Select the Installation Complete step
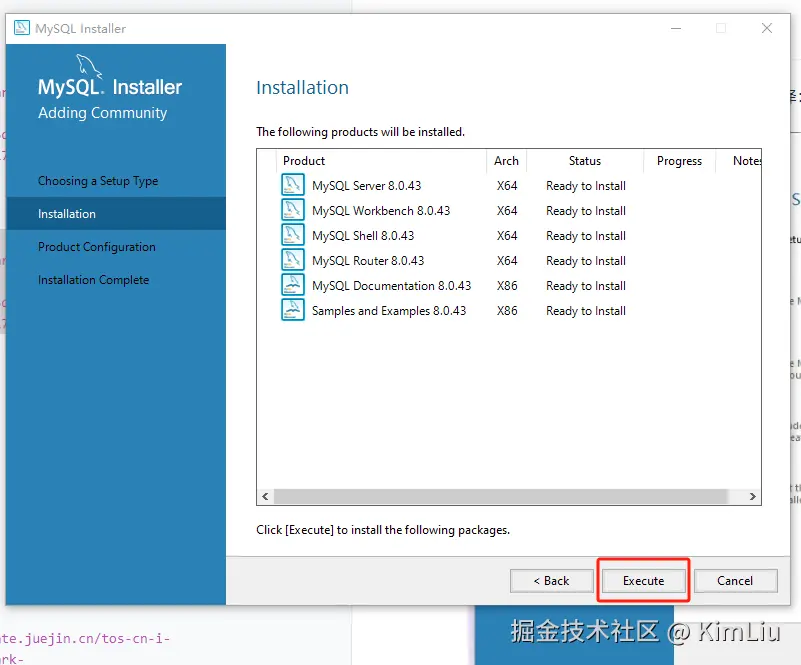801x665 pixels. [x=93, y=280]
